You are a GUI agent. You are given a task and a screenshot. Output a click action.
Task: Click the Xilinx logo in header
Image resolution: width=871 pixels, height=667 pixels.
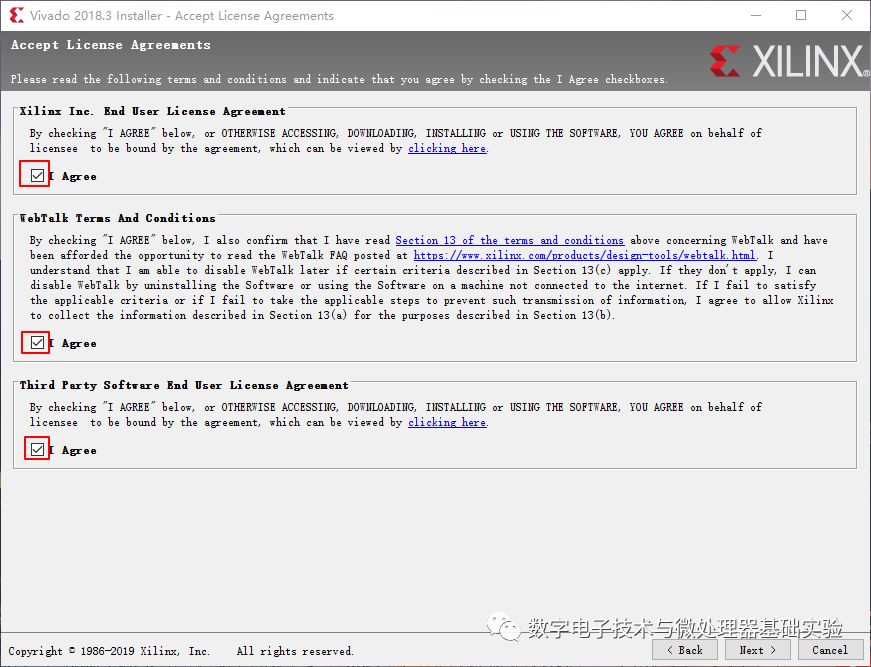pyautogui.click(x=789, y=61)
